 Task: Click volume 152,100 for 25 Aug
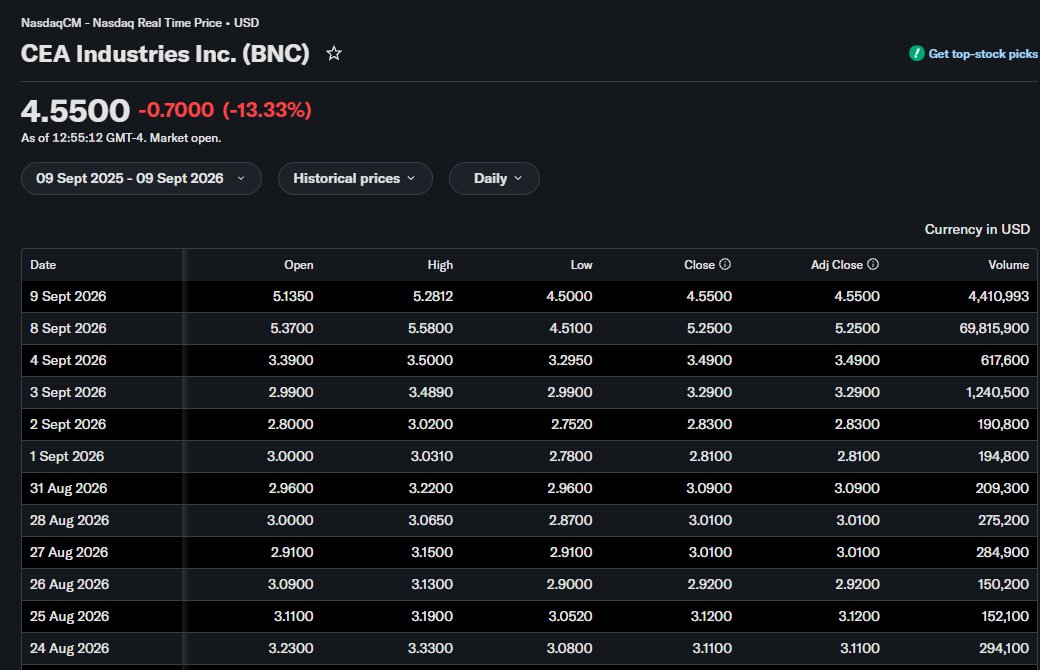(x=1005, y=616)
